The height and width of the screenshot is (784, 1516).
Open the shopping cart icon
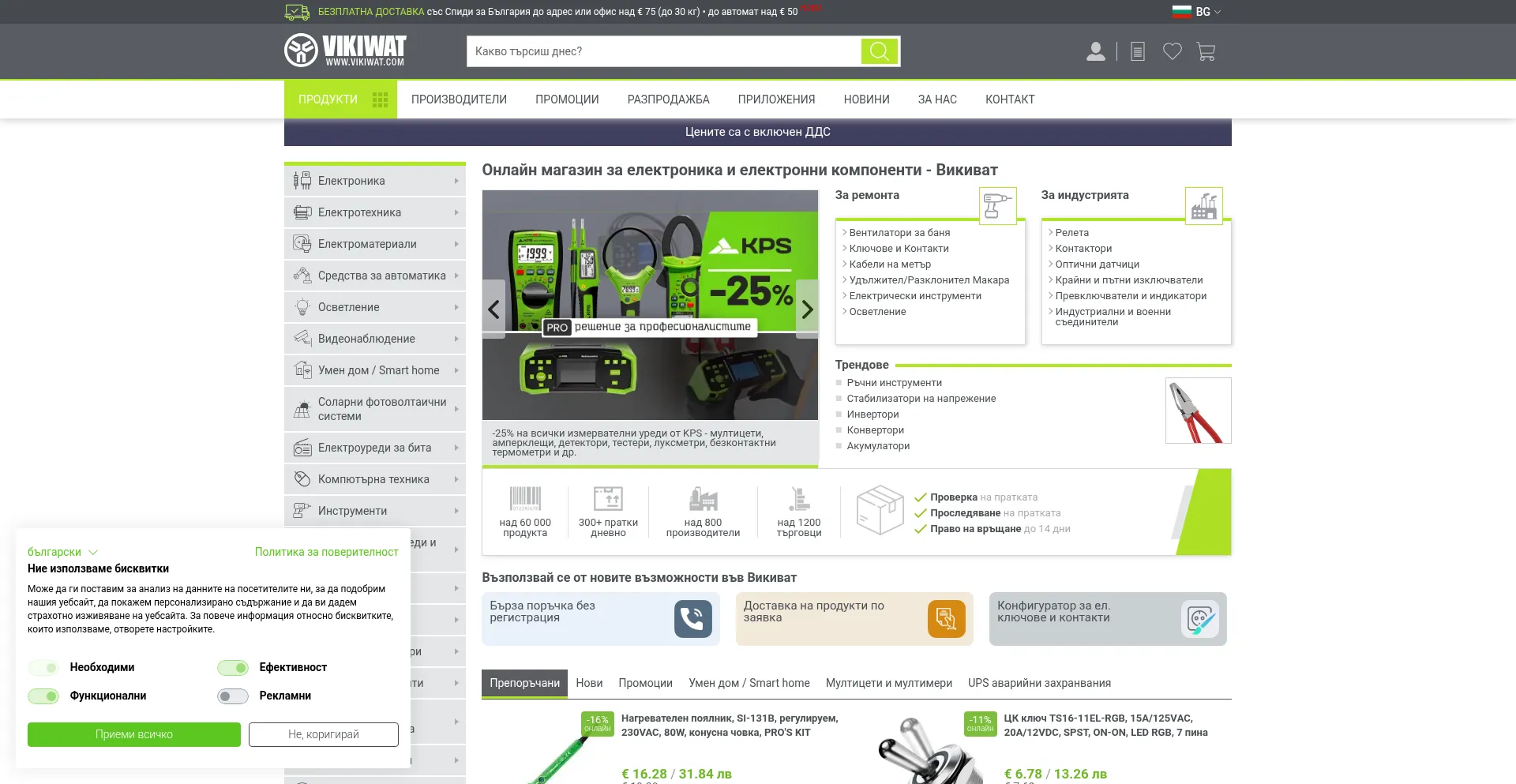[1206, 51]
